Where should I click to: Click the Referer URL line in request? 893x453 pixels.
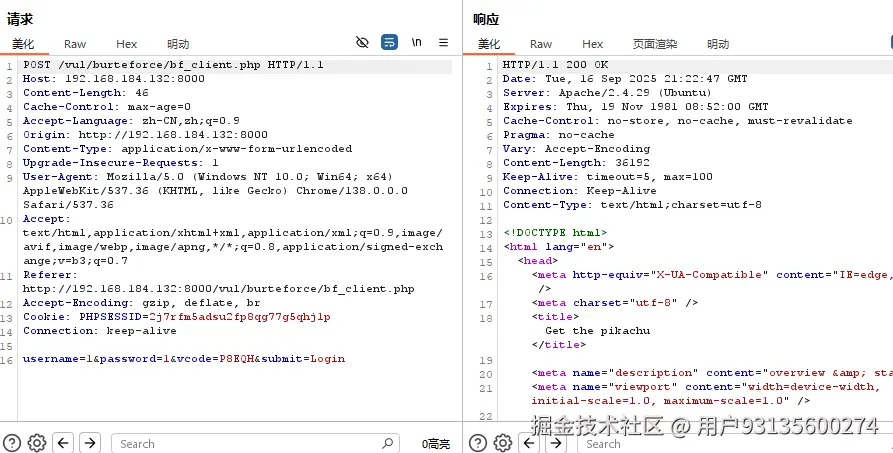pyautogui.click(x=219, y=288)
